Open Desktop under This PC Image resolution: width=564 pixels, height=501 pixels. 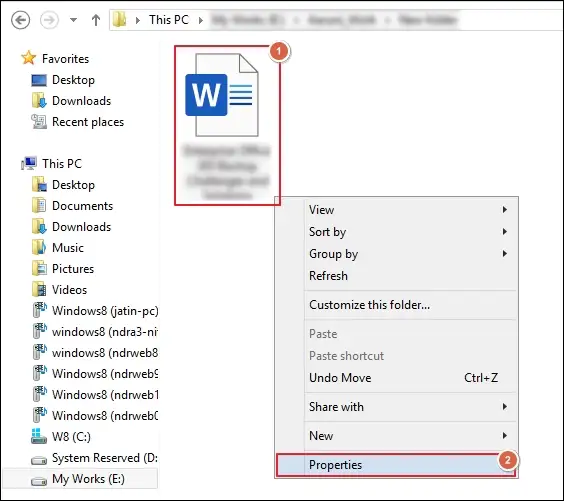pyautogui.click(x=73, y=185)
